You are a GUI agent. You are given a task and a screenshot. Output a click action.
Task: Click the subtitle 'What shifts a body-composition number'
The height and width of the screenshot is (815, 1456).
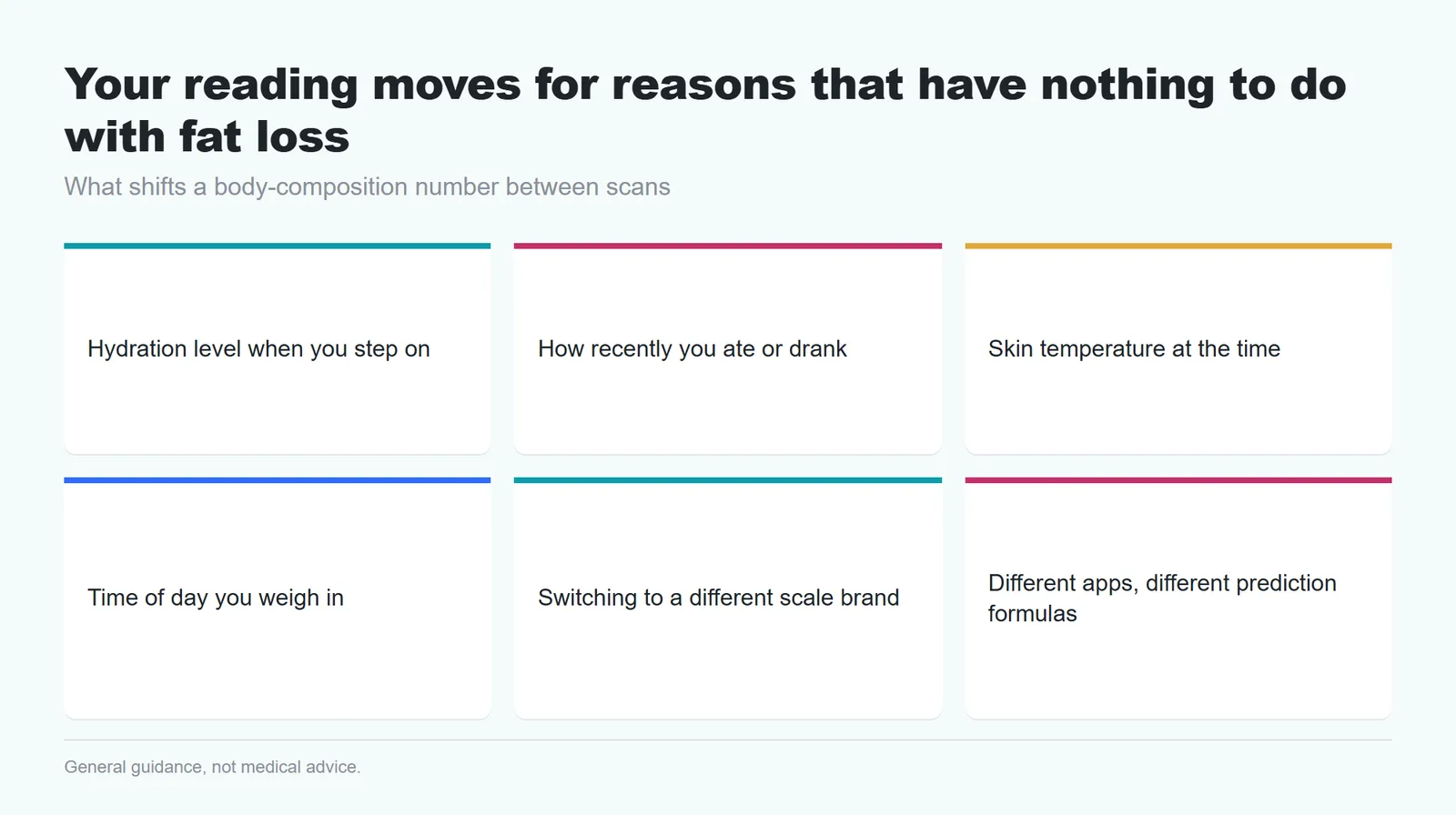click(x=282, y=187)
